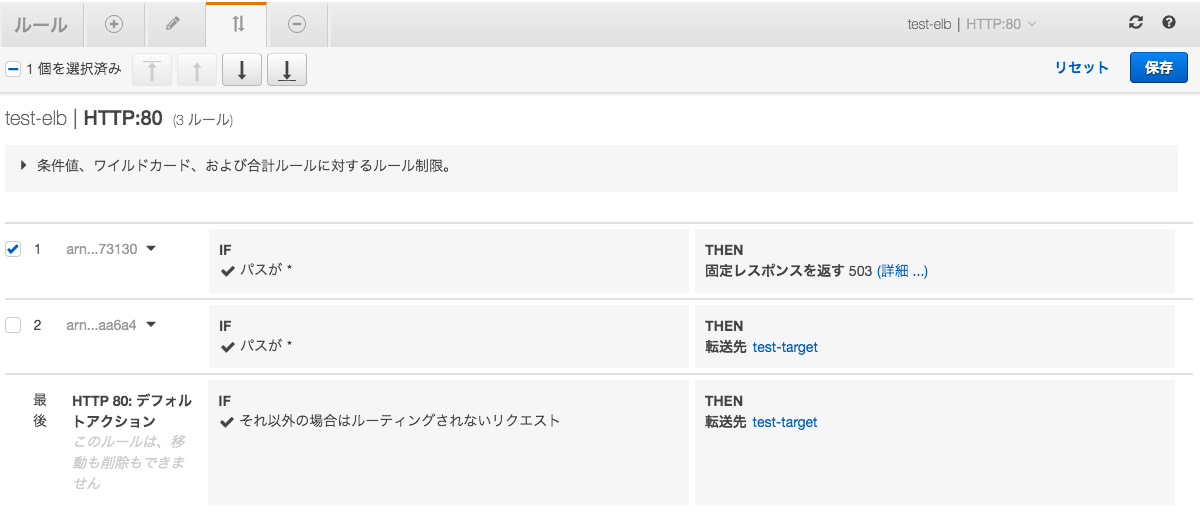Uncheck the checkbox for rule 1

[x=13, y=249]
